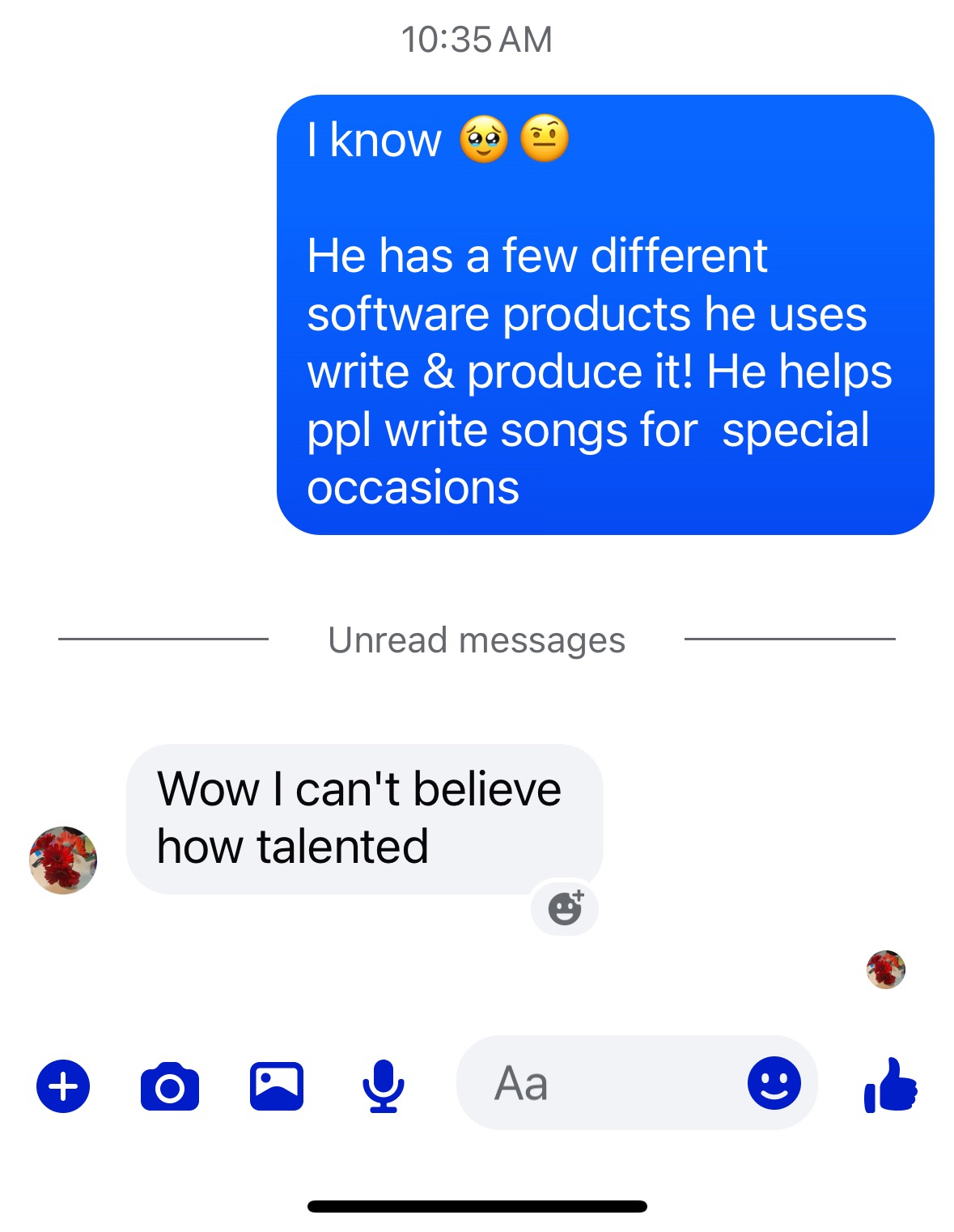954x1232 pixels.
Task: Focus the 'Aa' message input field
Action: tap(637, 1083)
